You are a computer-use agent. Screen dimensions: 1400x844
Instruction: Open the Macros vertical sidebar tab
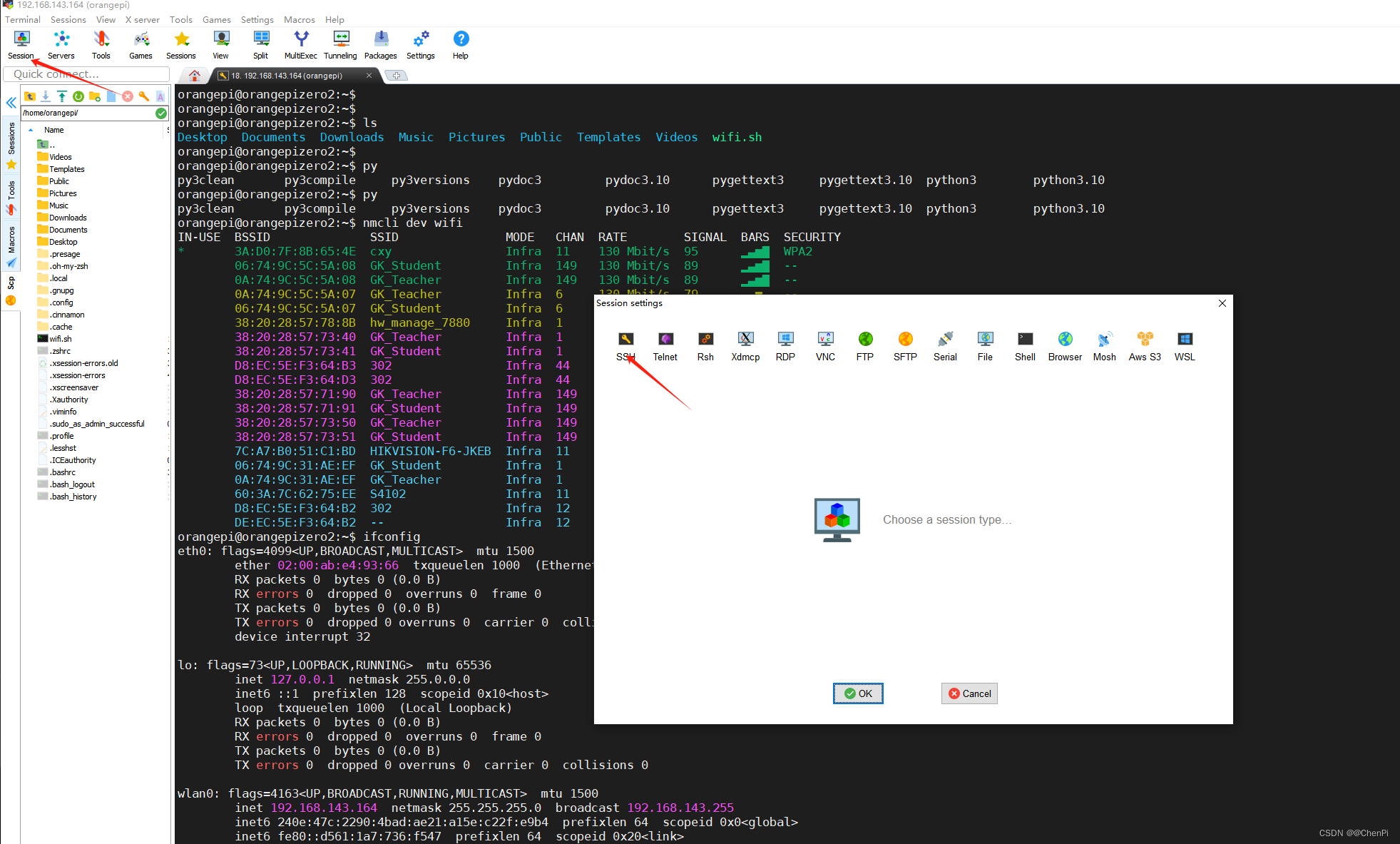pyautogui.click(x=11, y=240)
